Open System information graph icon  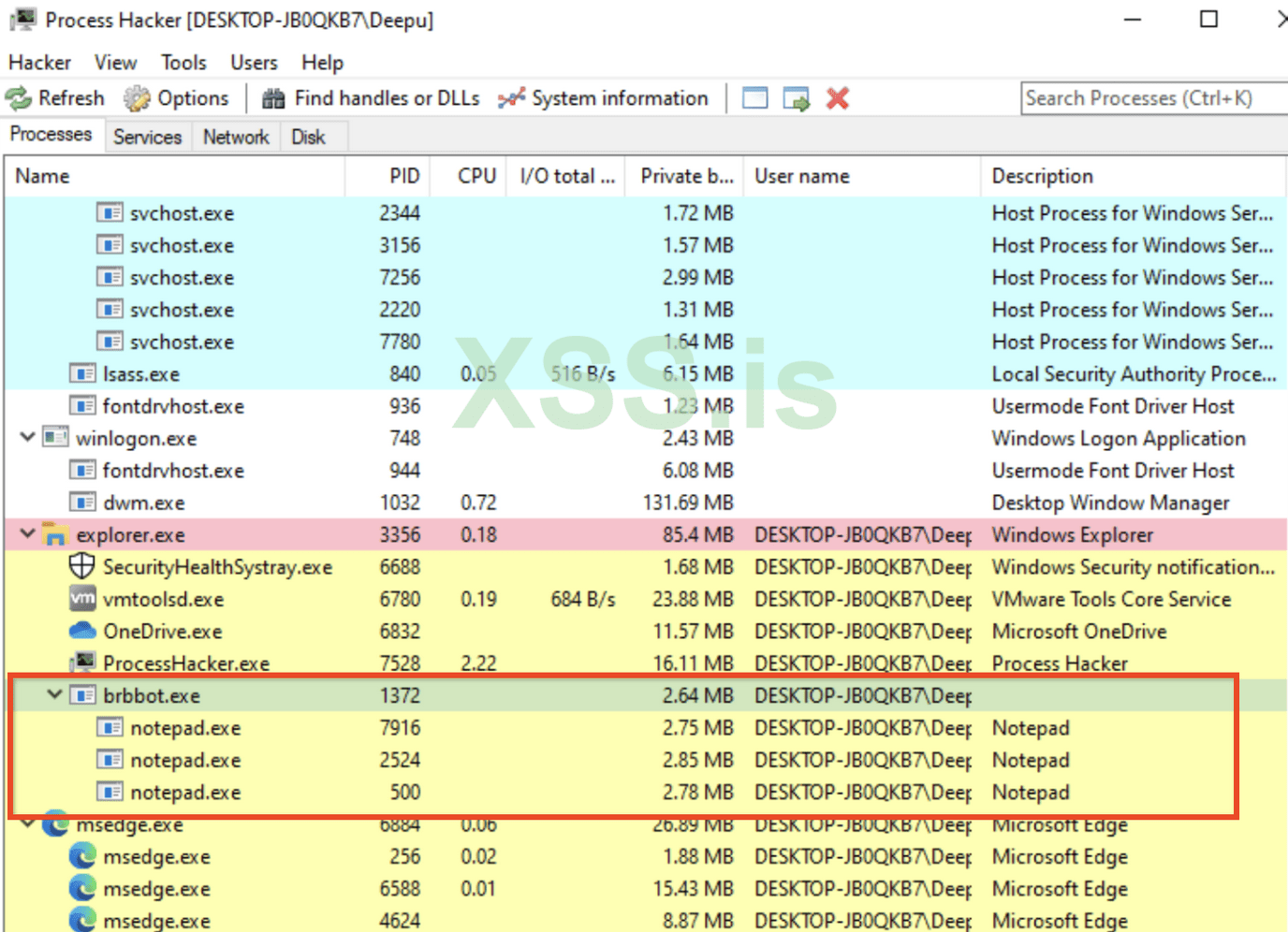point(511,98)
